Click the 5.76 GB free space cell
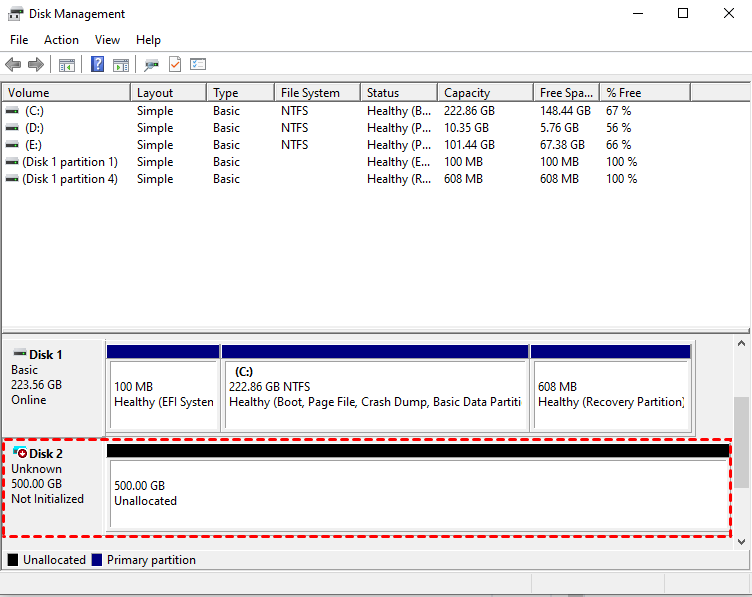The height and width of the screenshot is (597, 752). point(559,128)
